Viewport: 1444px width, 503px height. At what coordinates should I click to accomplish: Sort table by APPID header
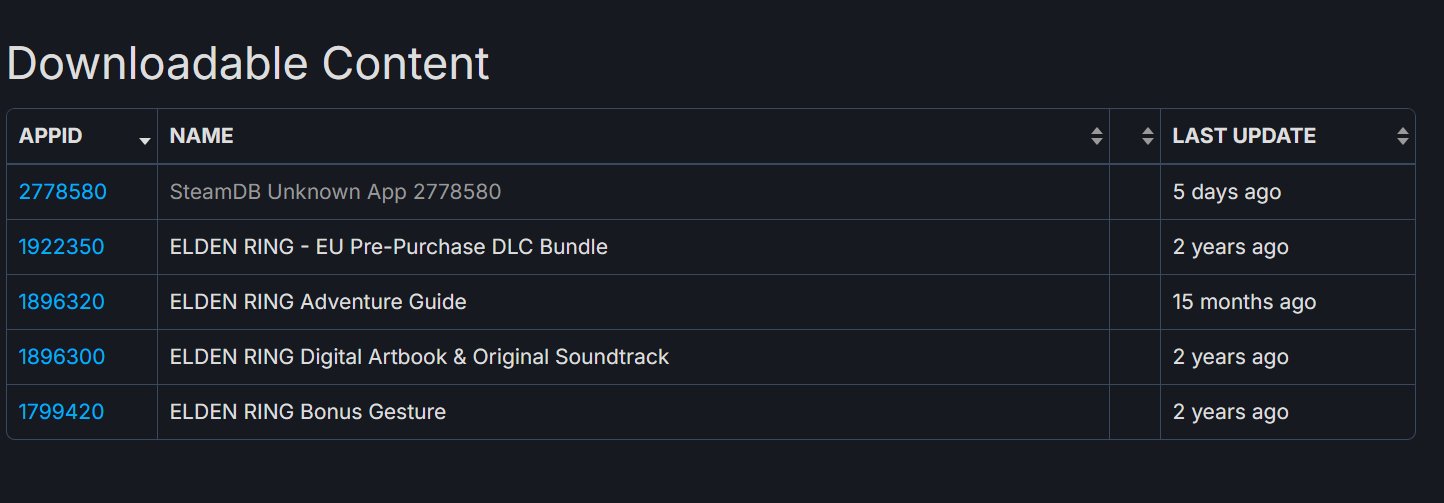click(51, 136)
